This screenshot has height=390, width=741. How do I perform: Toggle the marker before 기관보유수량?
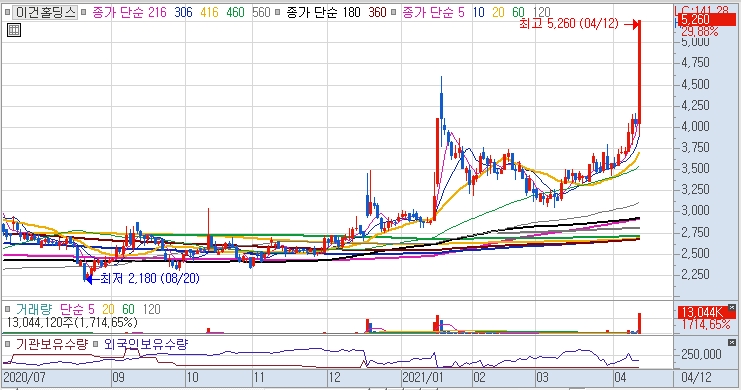(x=8, y=344)
